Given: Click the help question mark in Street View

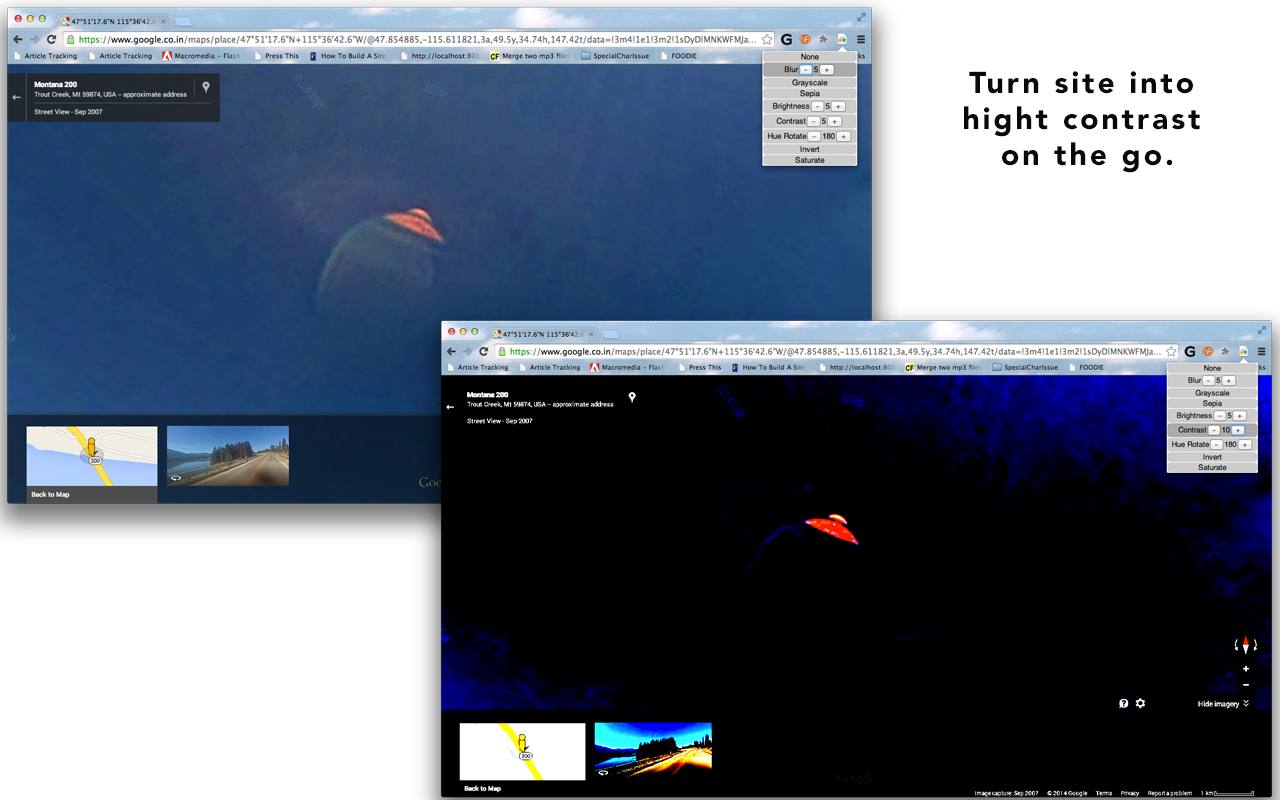Looking at the screenshot, I should click(x=1124, y=703).
